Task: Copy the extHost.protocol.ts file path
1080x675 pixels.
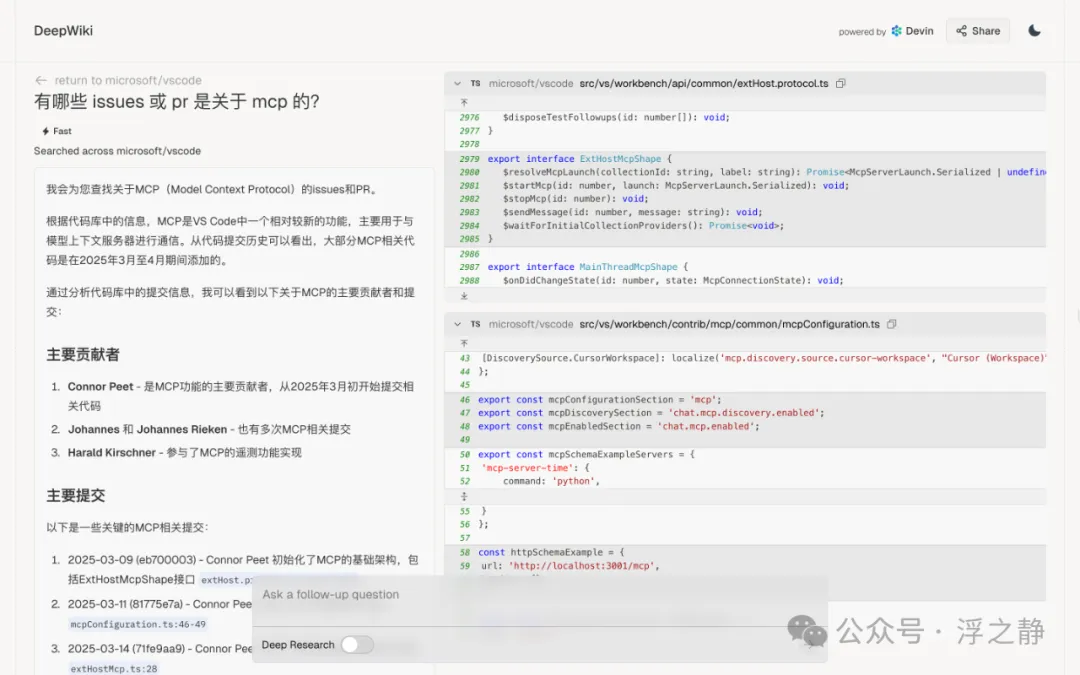Action: point(840,83)
